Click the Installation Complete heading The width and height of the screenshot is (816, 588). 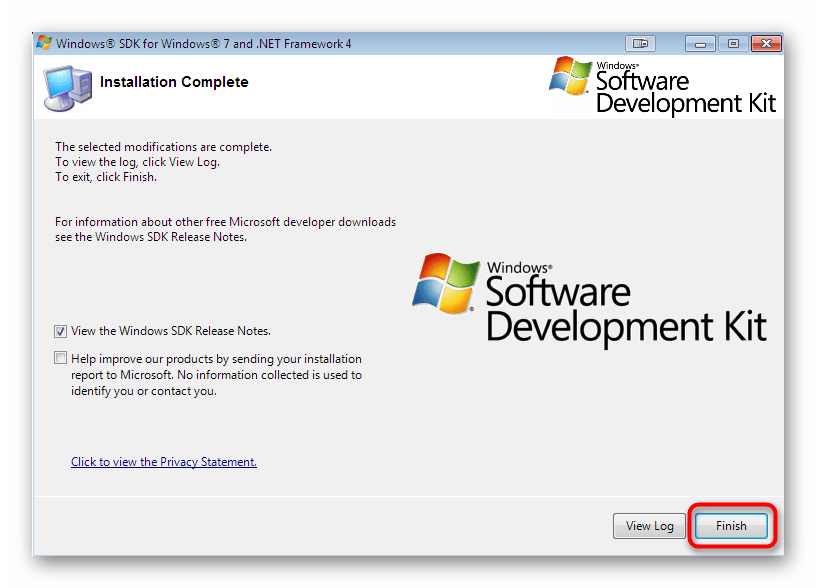click(x=174, y=82)
